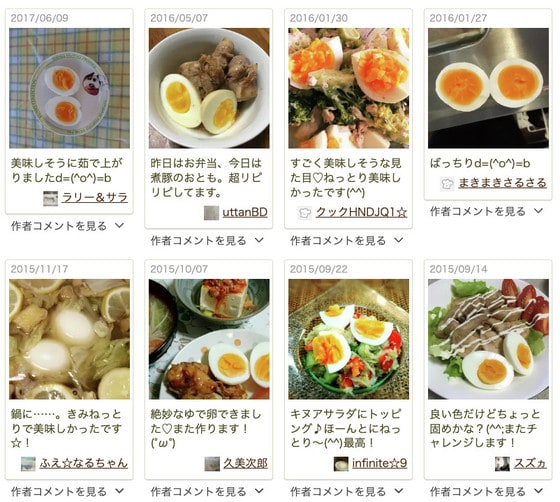560x502 pixels.
Task: Expand 作者コメントを見る under the 2017/06/09 post
Action: (68, 226)
